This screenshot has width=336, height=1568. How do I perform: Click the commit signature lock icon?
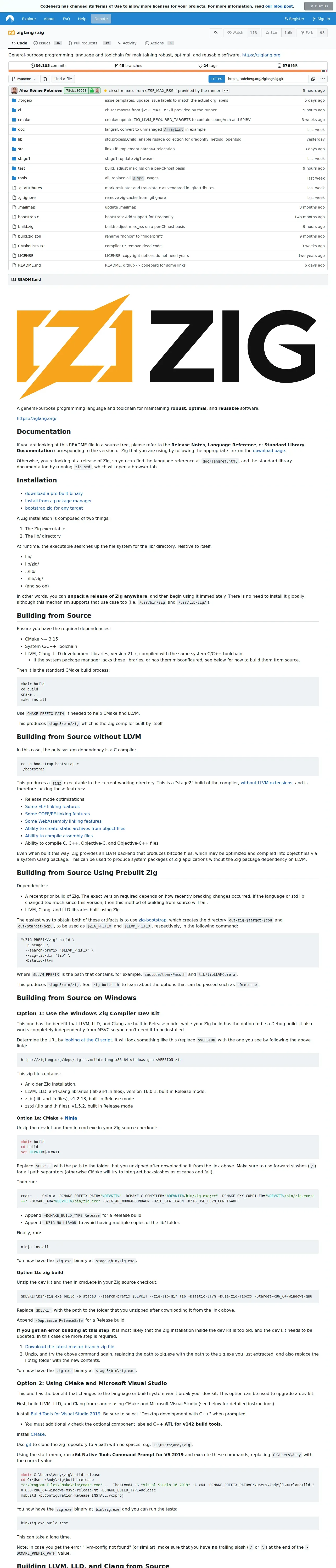click(92, 91)
